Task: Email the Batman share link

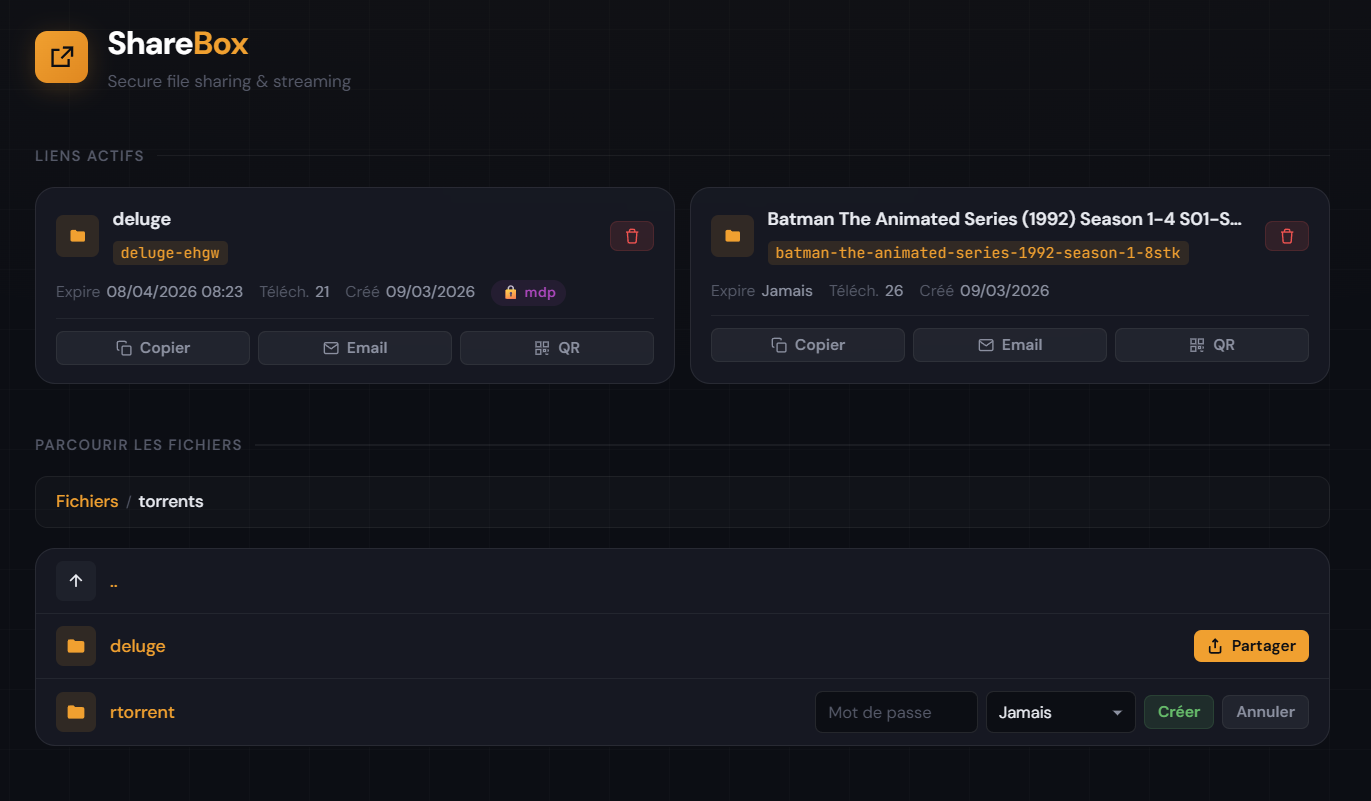Action: (x=1010, y=345)
